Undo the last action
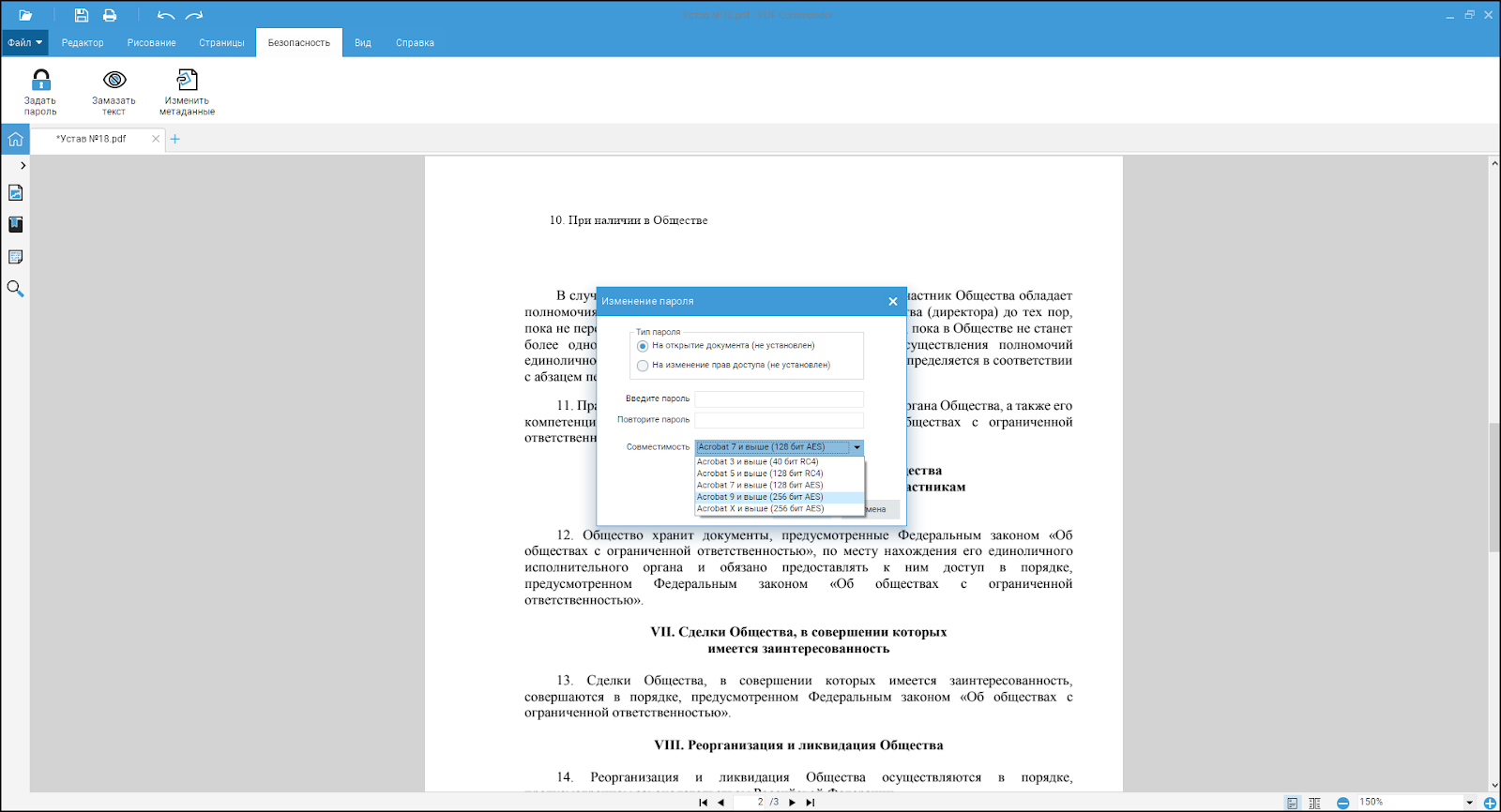This screenshot has height=812, width=1501. pyautogui.click(x=166, y=15)
